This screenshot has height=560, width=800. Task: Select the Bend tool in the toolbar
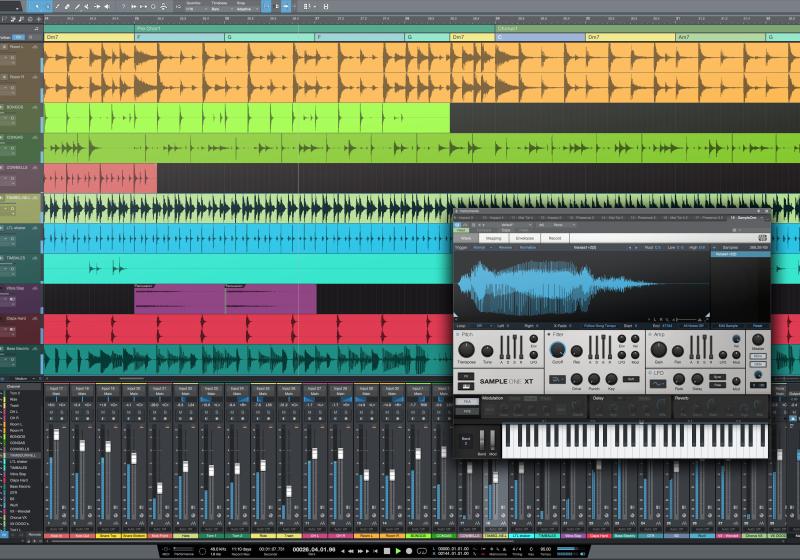tap(96, 7)
